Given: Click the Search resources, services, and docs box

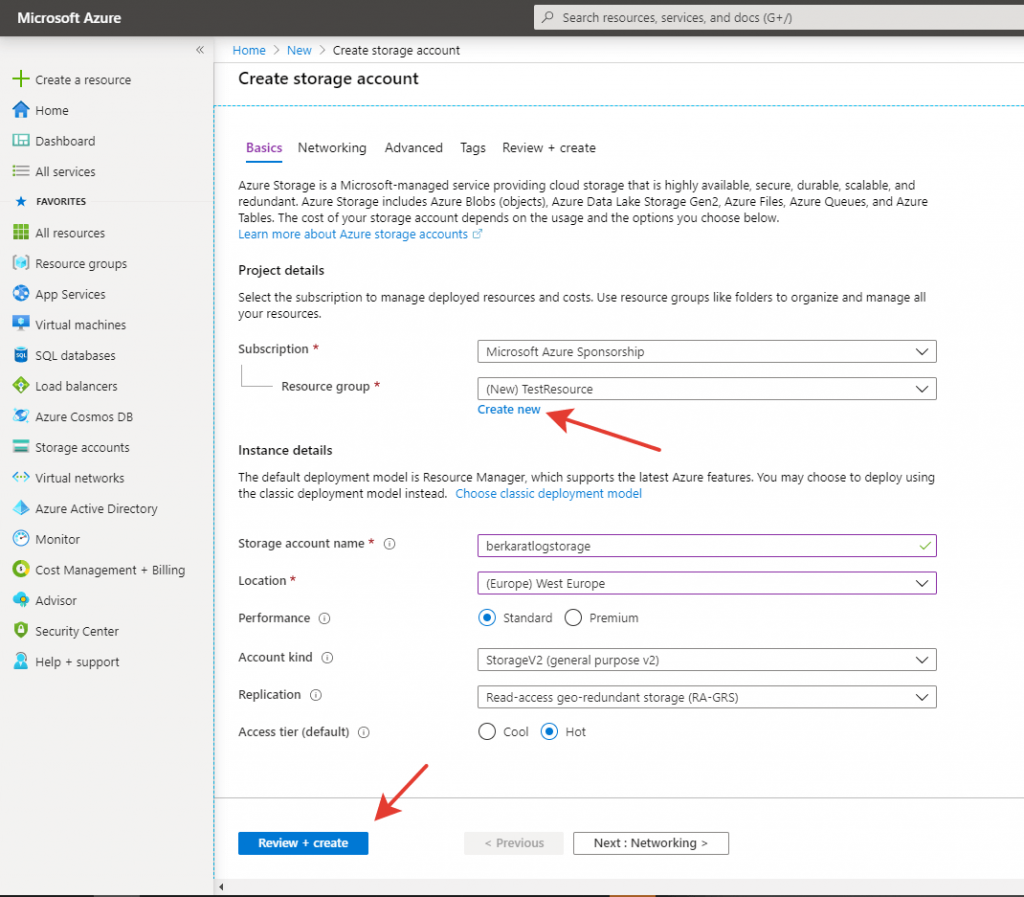Looking at the screenshot, I should pyautogui.click(x=778, y=17).
